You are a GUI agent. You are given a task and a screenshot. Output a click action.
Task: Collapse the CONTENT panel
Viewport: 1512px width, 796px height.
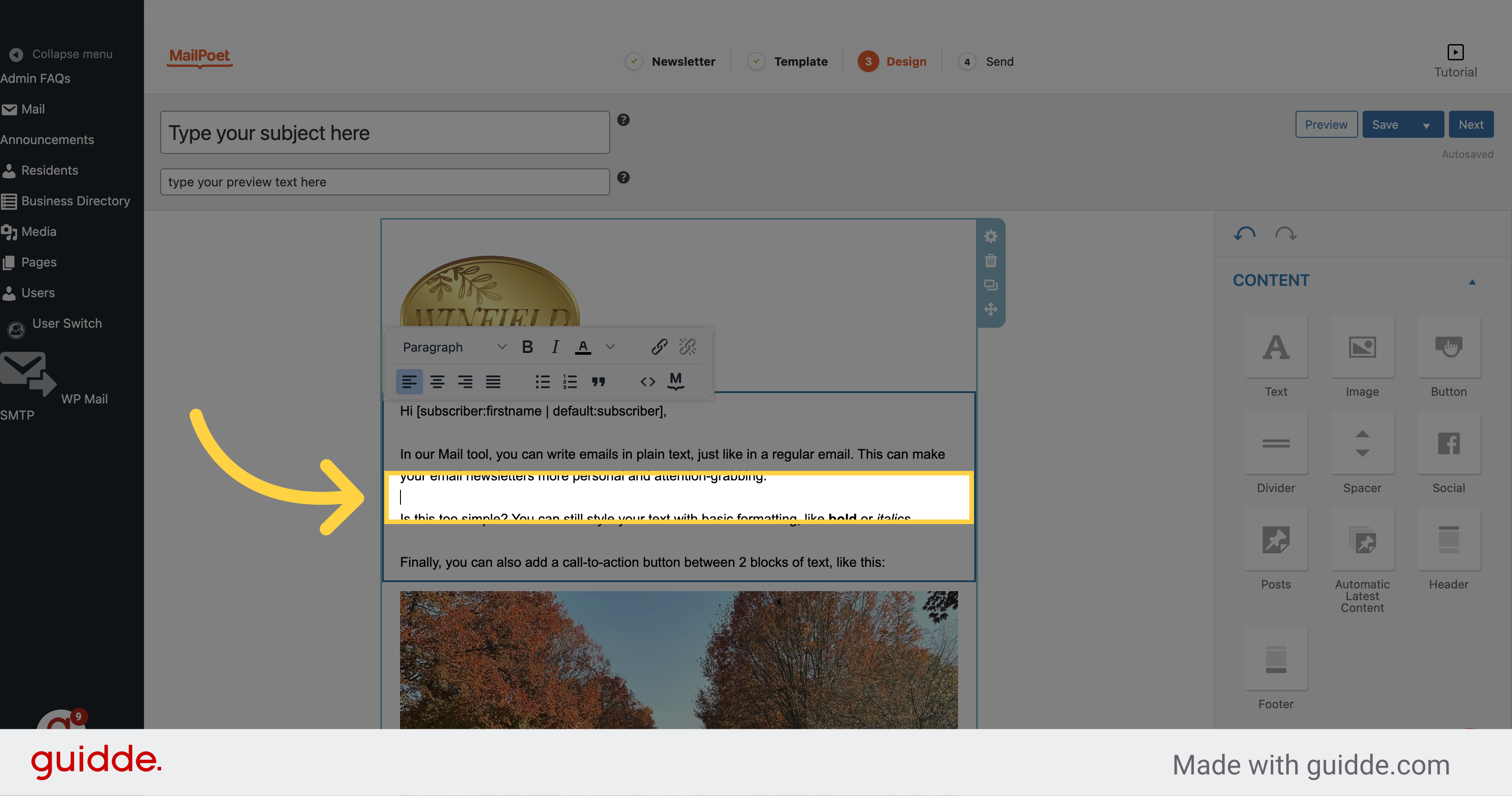pyautogui.click(x=1471, y=281)
